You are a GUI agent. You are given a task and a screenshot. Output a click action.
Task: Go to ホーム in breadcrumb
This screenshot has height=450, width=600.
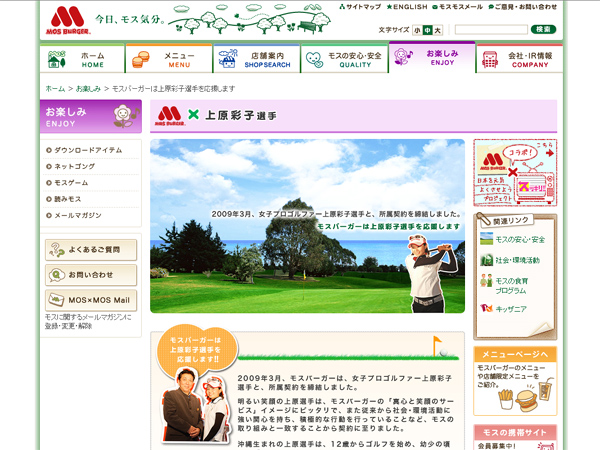[55, 89]
